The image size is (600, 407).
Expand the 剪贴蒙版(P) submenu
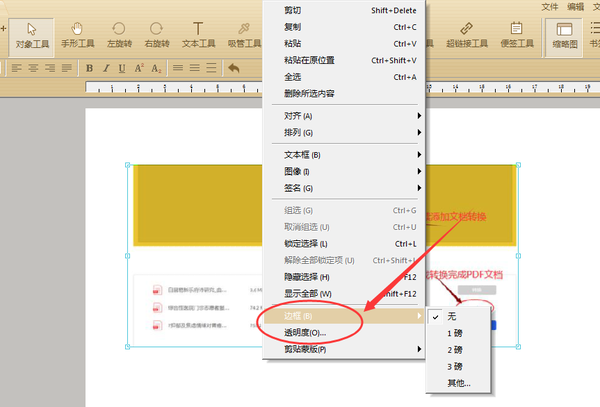coord(344,349)
